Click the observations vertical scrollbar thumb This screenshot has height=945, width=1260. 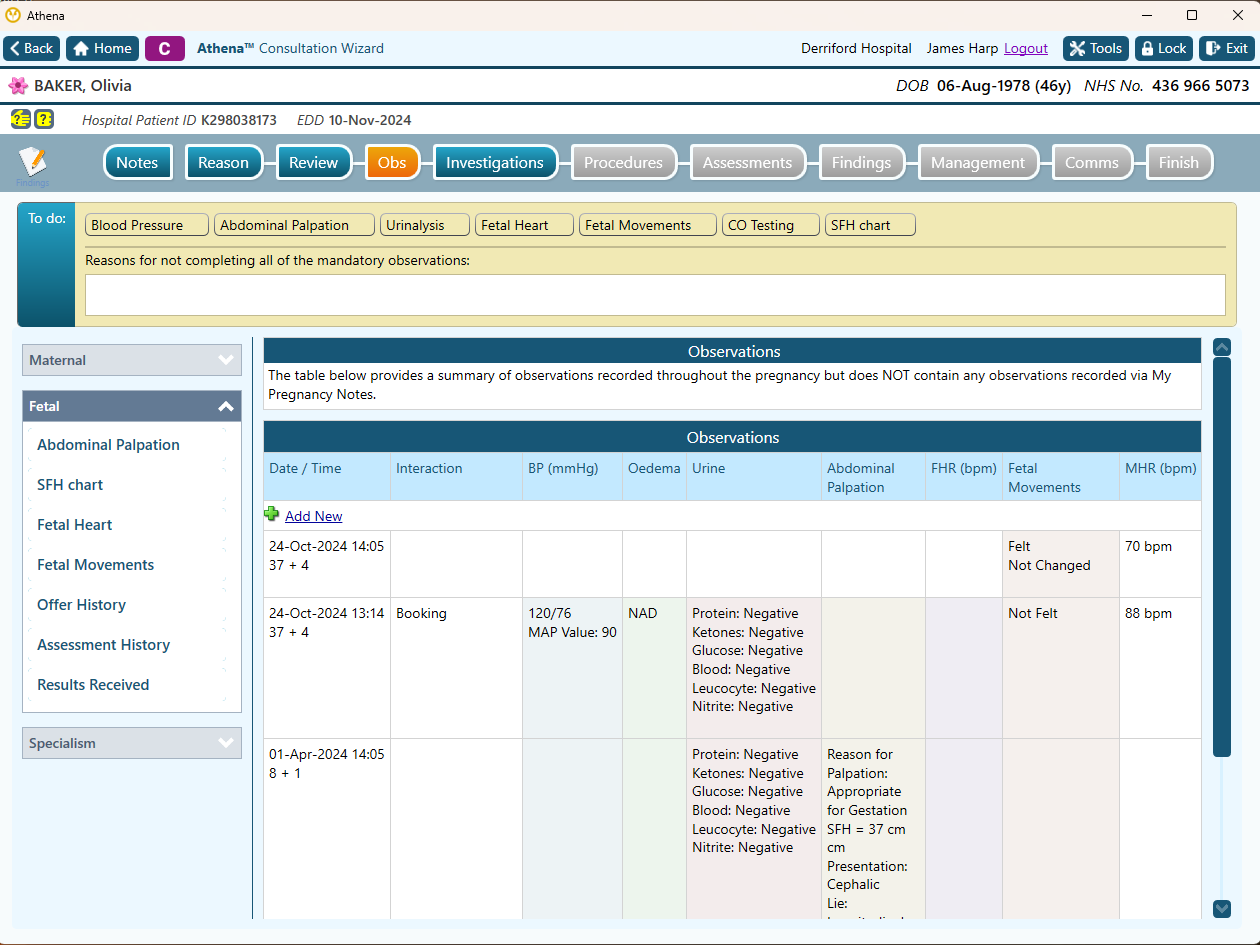click(1221, 557)
